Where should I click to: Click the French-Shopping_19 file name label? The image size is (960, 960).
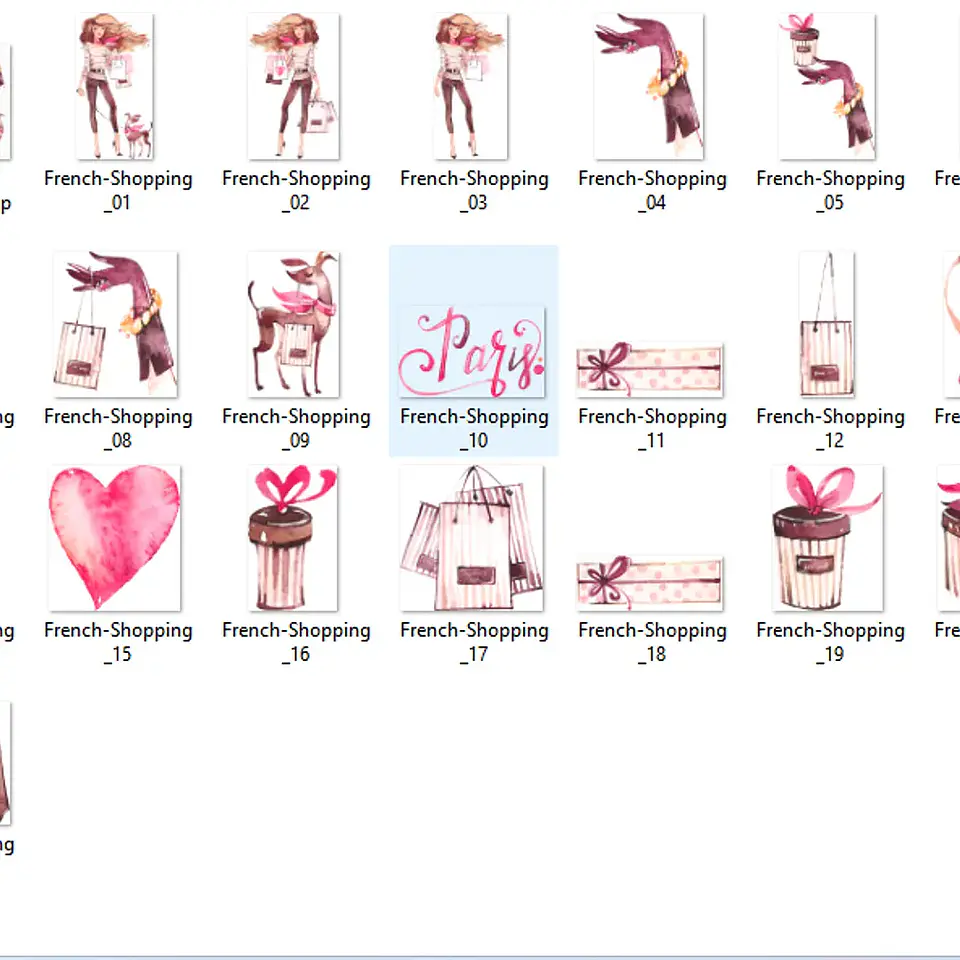click(x=830, y=642)
